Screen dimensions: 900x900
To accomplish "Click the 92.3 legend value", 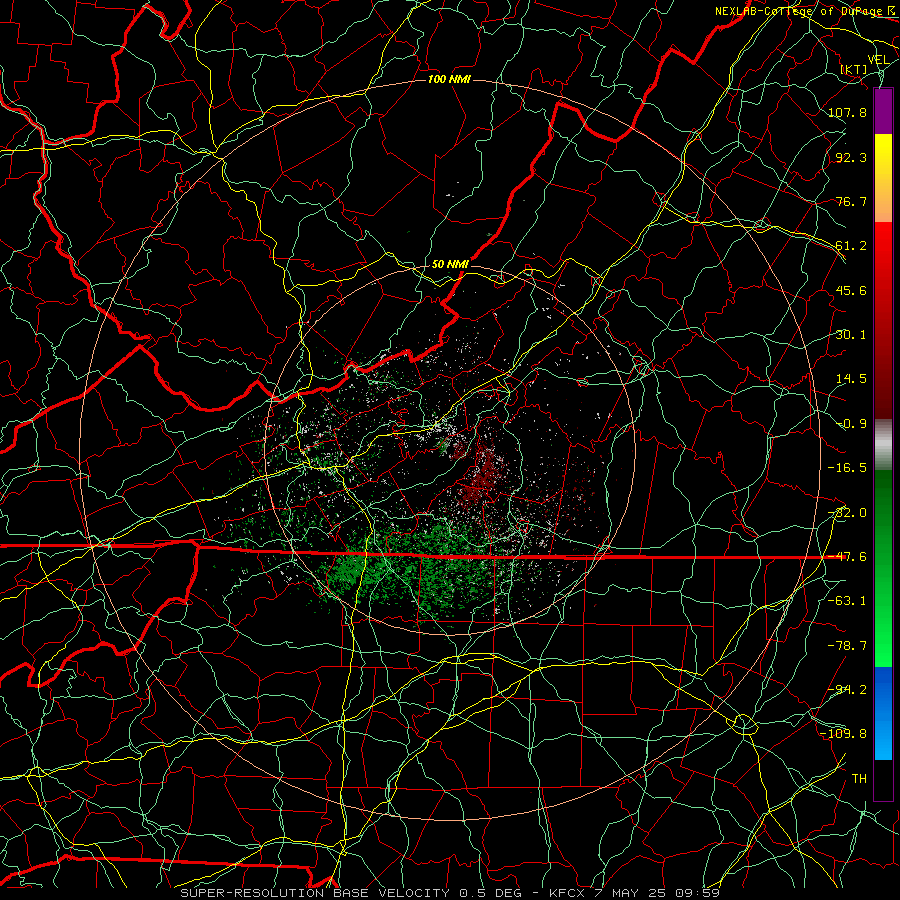I will coord(851,157).
